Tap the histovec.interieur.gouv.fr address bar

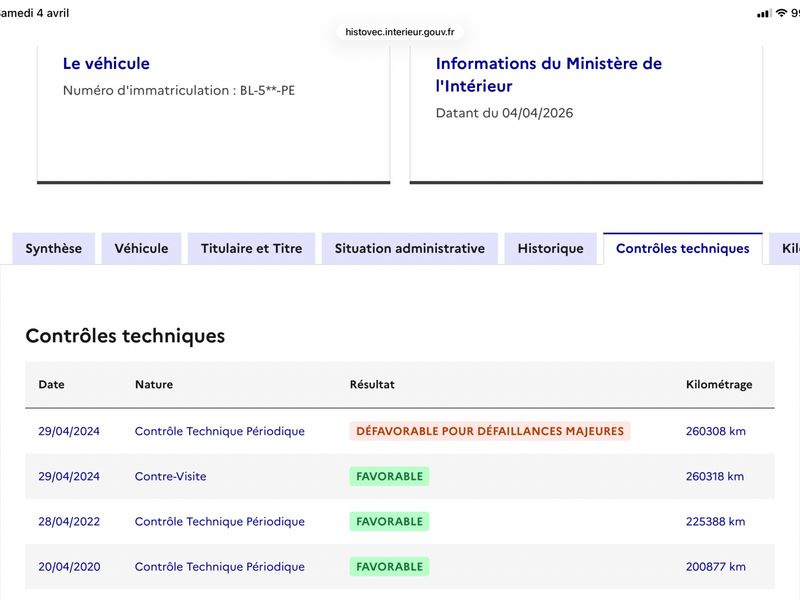[399, 32]
